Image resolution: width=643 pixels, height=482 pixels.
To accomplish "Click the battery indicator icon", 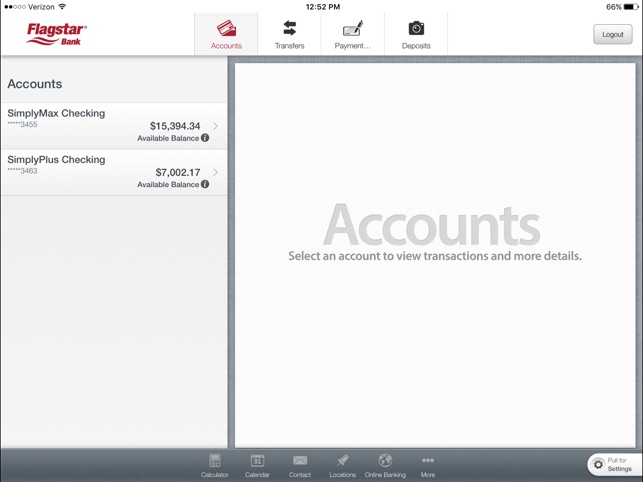I will click(631, 7).
